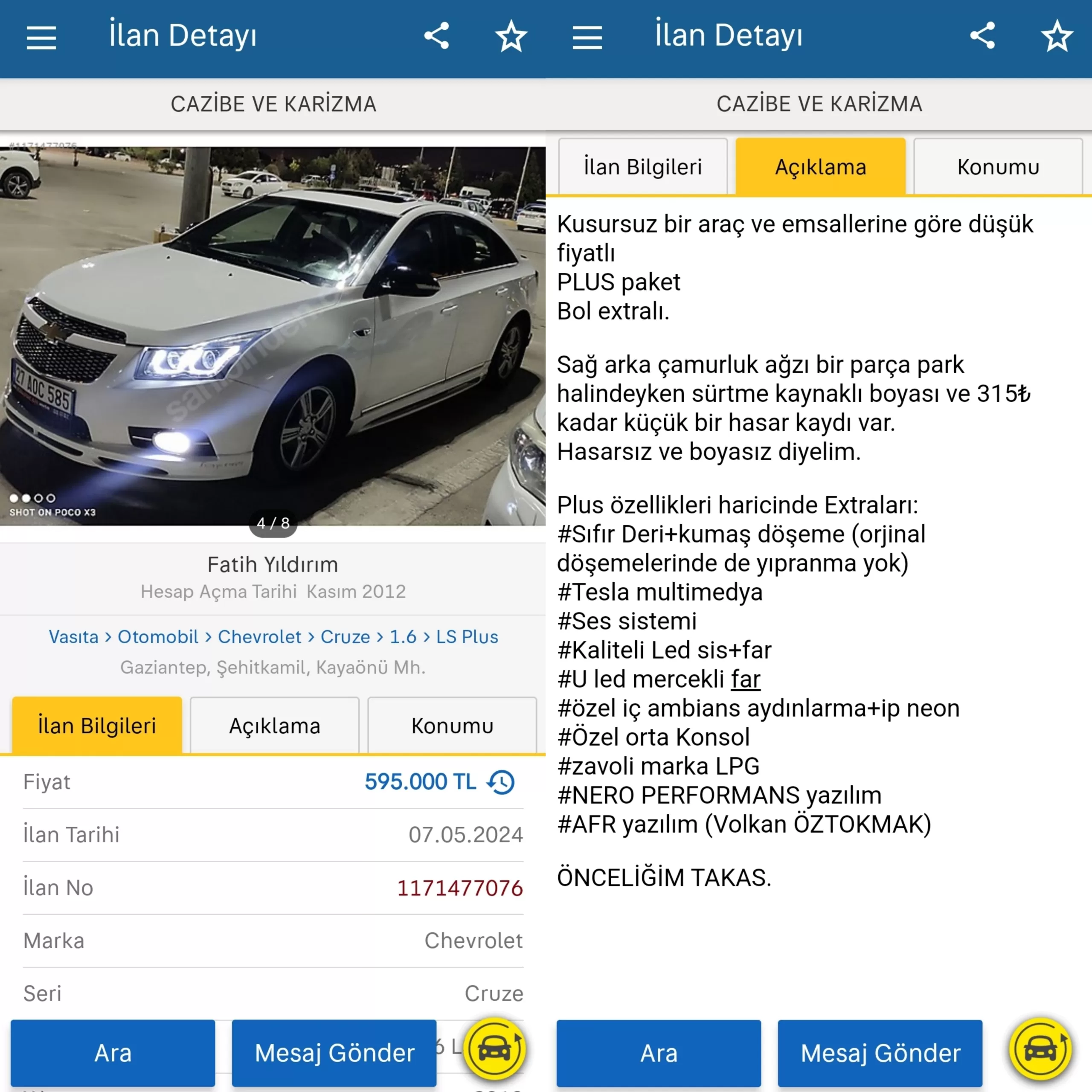This screenshot has height=1092, width=1092.
Task: Tap the white Cruze car photo
Action: point(273,336)
